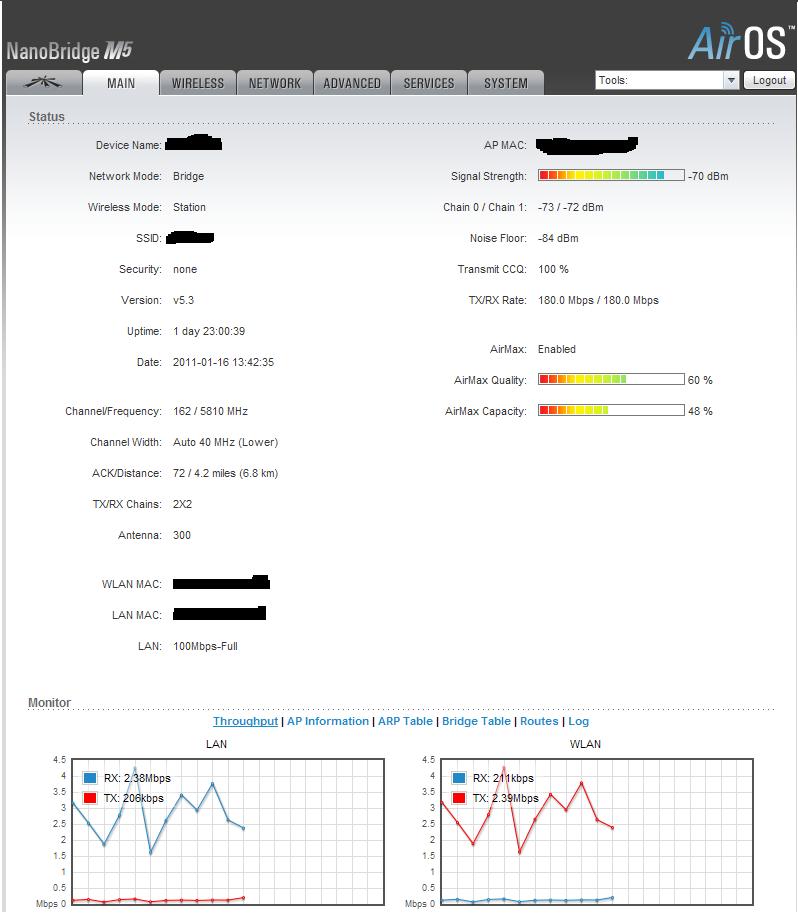View the Routes link
This screenshot has height=915, width=798.
tap(539, 721)
